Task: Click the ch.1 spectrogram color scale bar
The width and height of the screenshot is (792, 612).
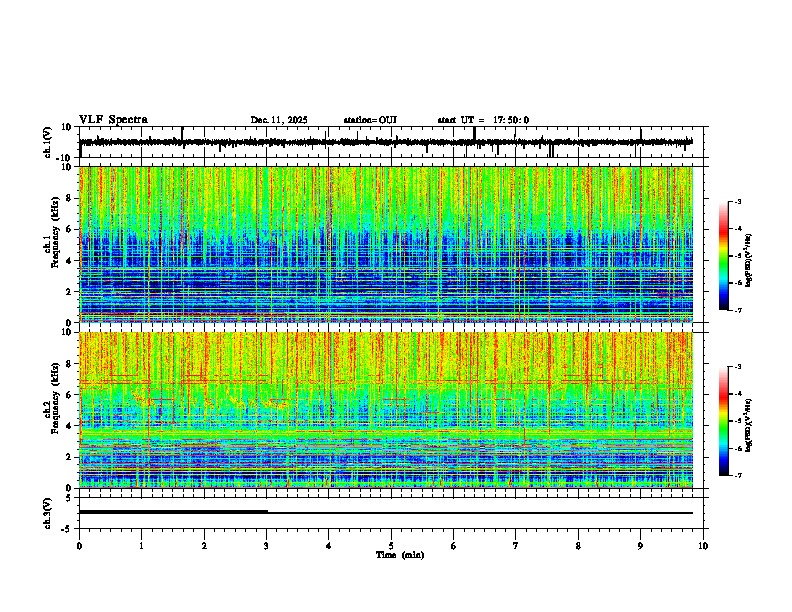Action: point(724,256)
